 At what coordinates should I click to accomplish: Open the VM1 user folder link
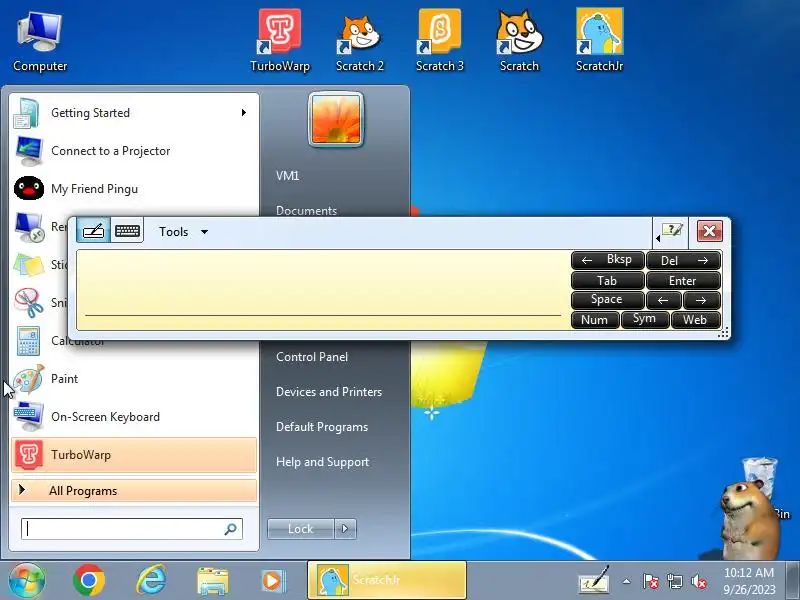pyautogui.click(x=287, y=176)
